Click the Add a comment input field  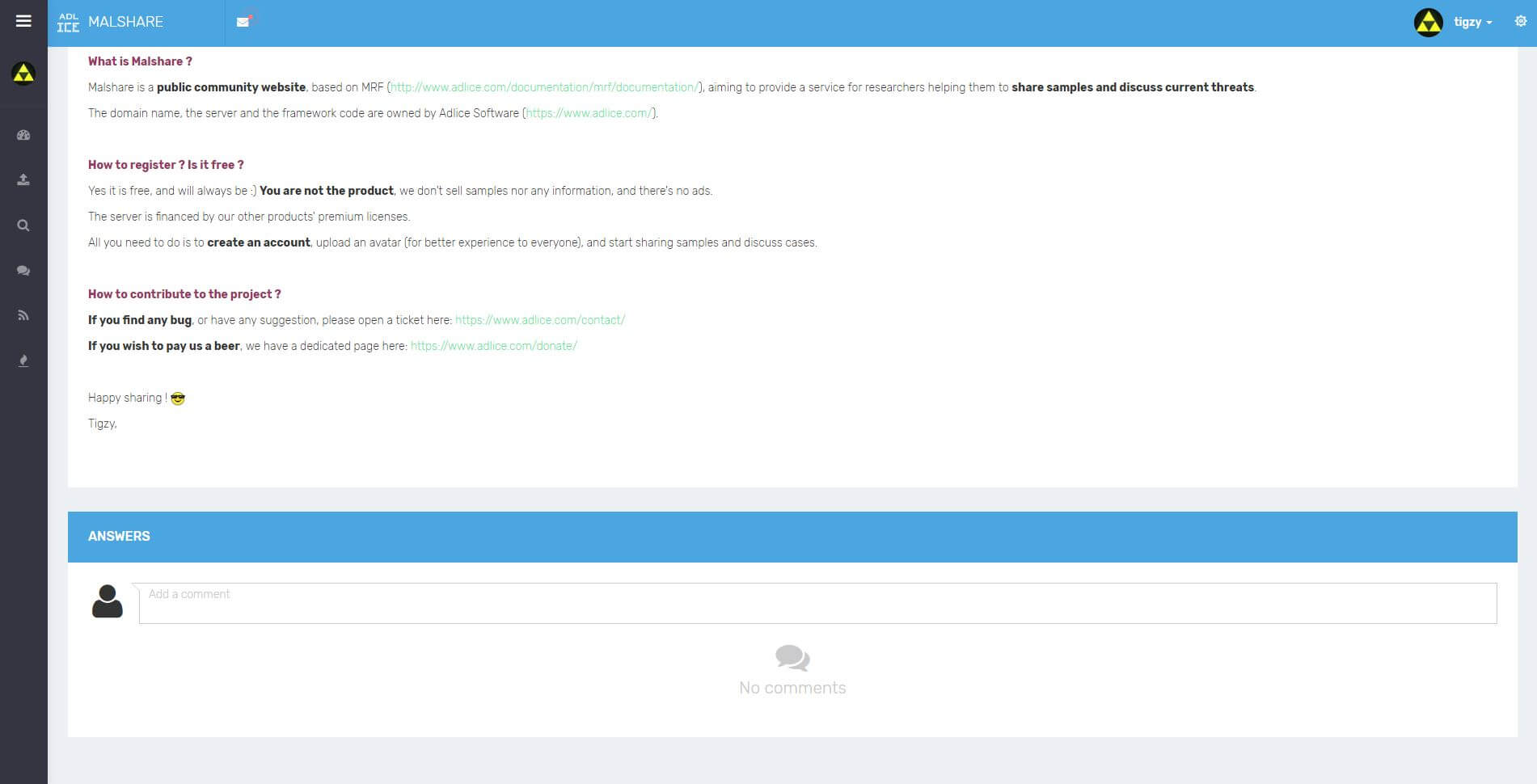pos(817,603)
